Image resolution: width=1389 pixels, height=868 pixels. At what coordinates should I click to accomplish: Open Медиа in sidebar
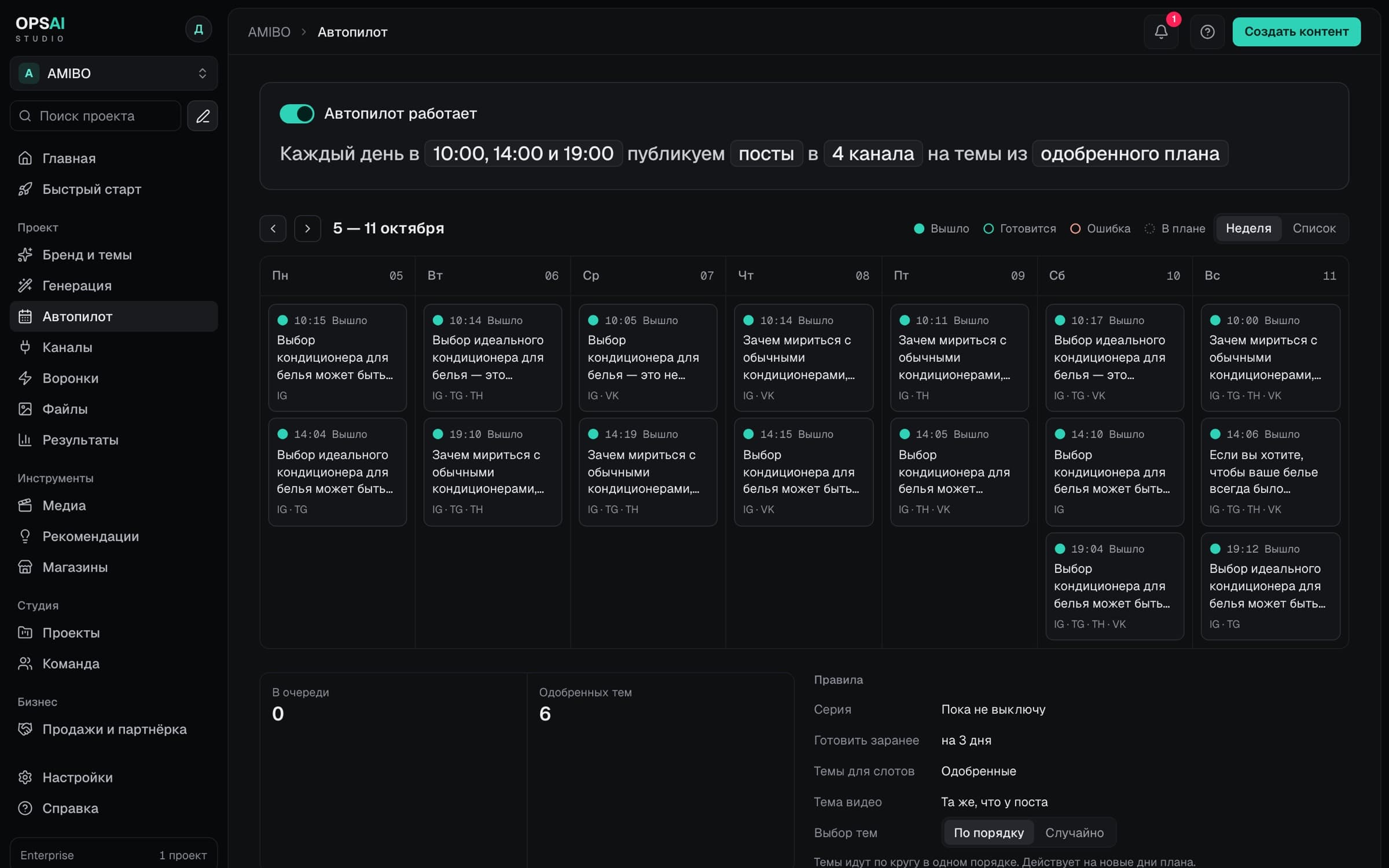114,505
